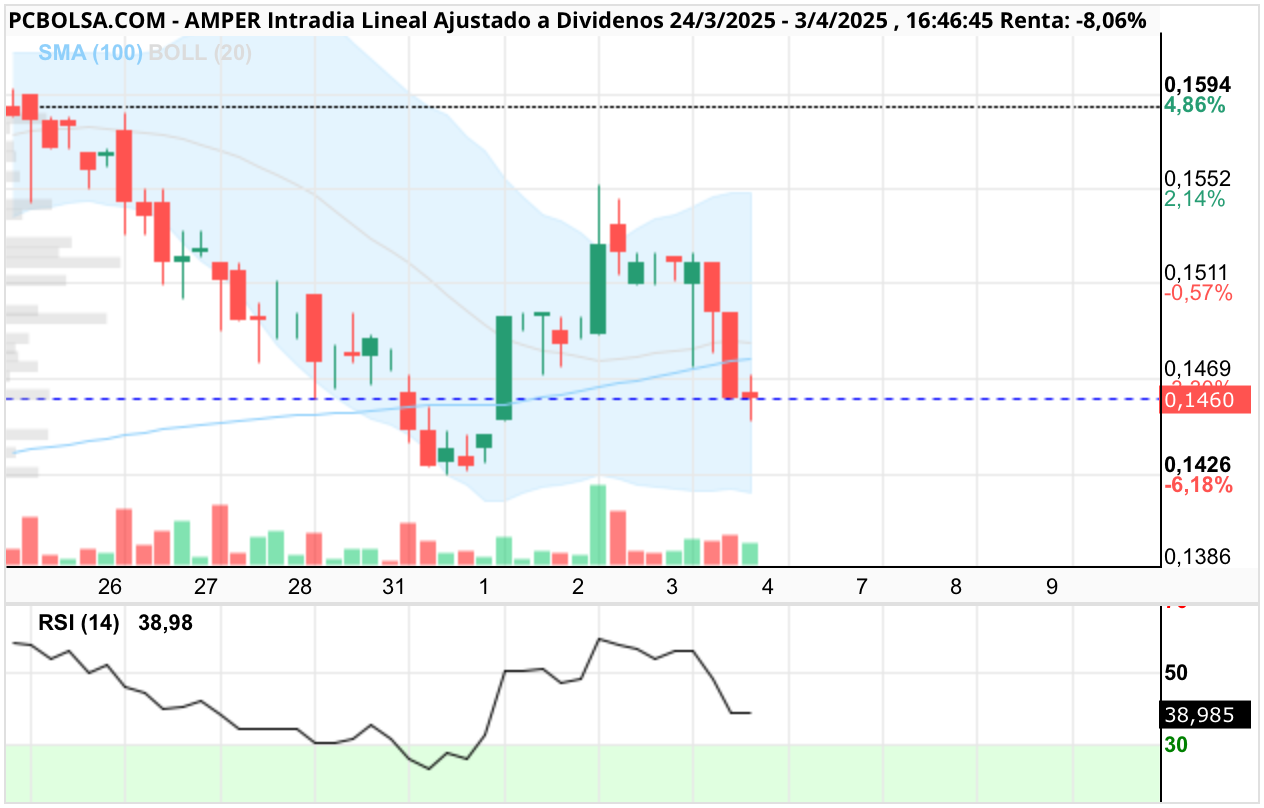Select date 27 on the time axis
Screen dimensions: 1264x808
tap(206, 587)
